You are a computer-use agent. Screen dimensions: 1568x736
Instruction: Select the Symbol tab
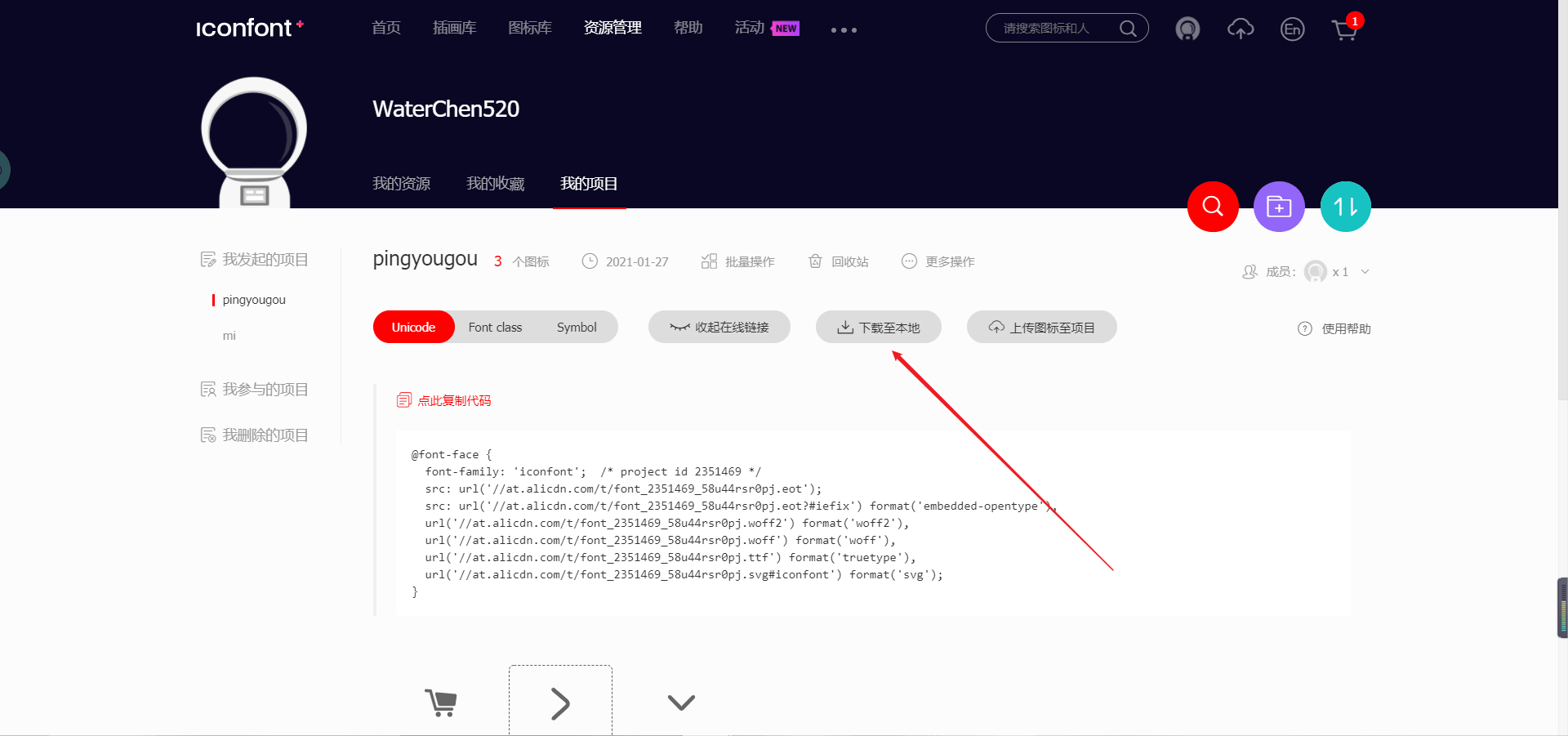pyautogui.click(x=577, y=327)
